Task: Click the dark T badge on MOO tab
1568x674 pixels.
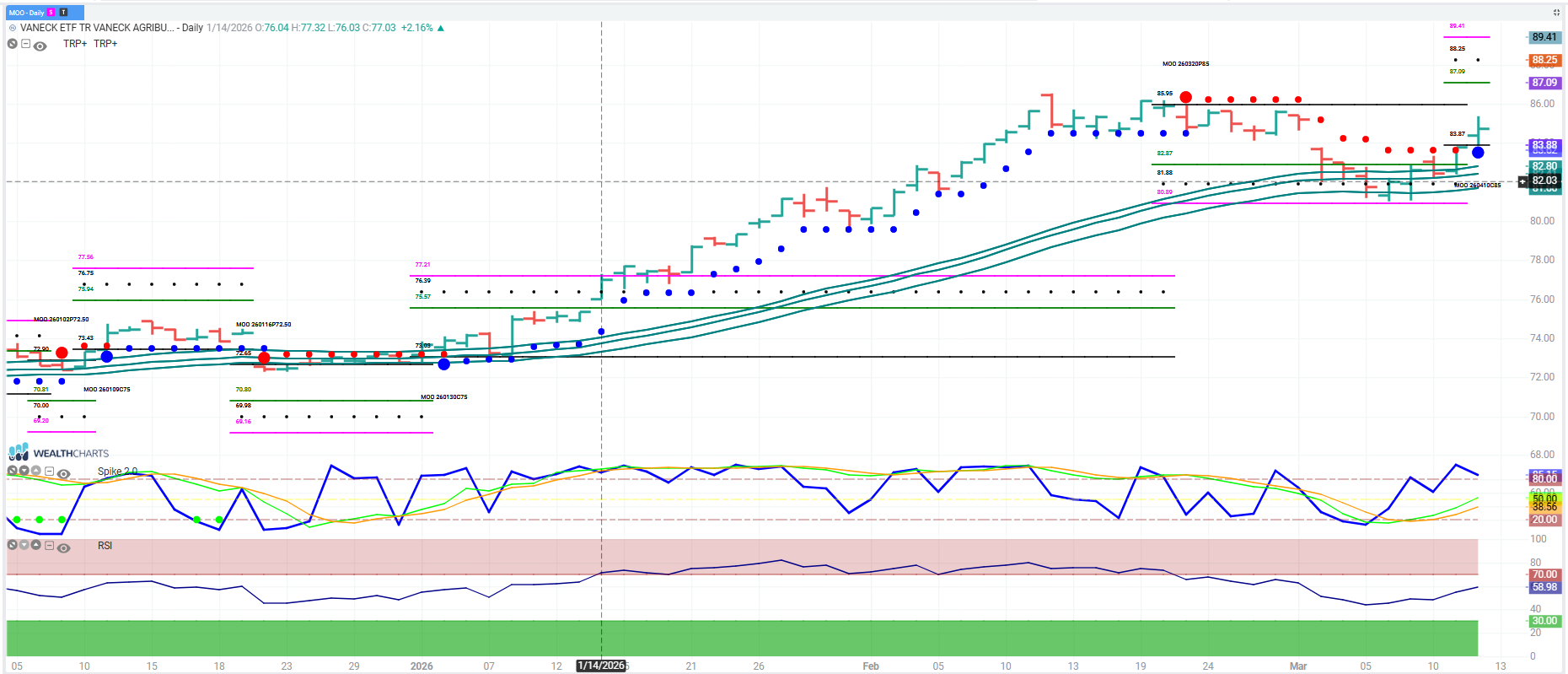Action: 63,13
